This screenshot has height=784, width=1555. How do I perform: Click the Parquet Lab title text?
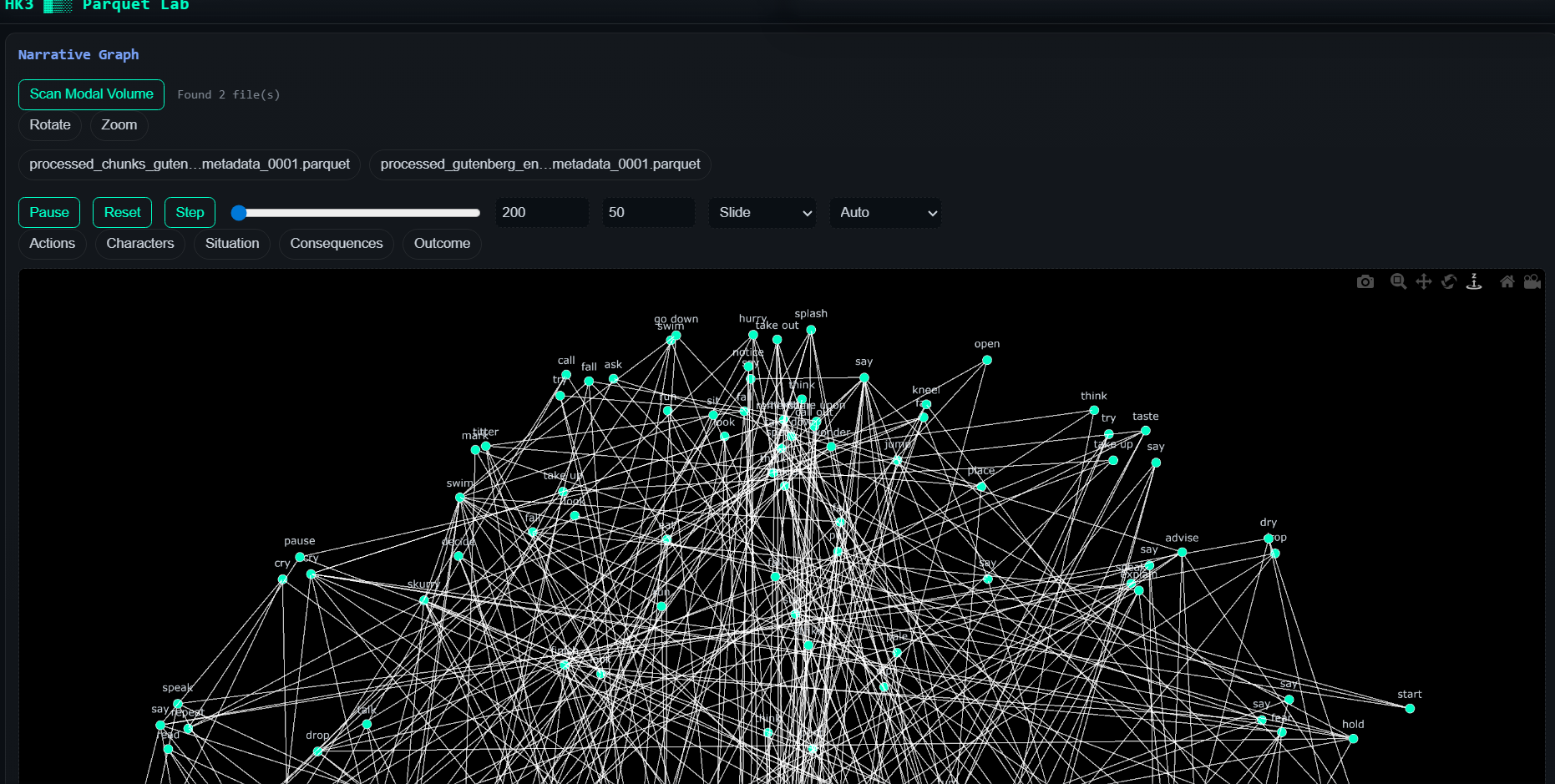136,6
